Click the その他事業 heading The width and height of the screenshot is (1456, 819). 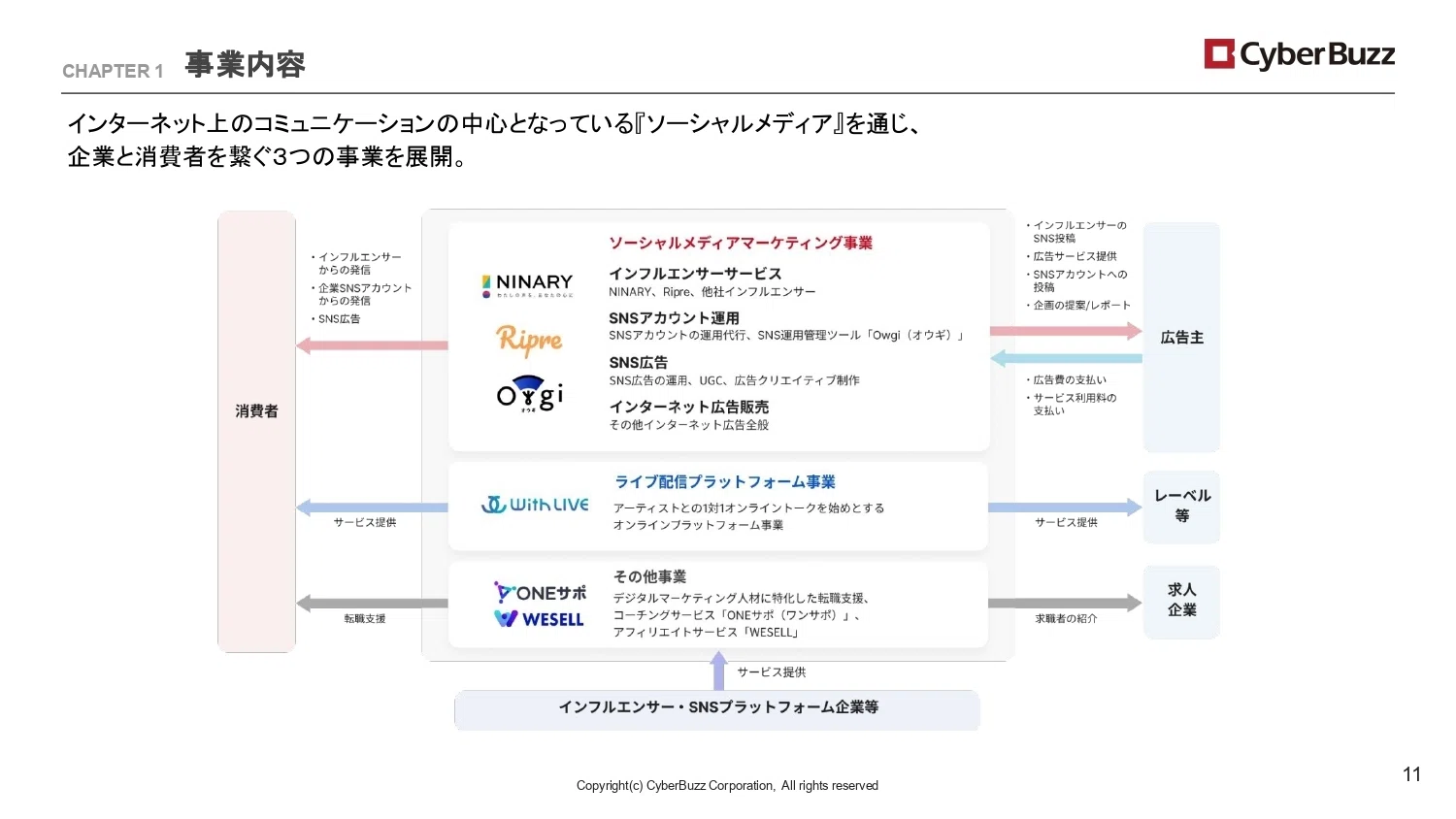[649, 576]
